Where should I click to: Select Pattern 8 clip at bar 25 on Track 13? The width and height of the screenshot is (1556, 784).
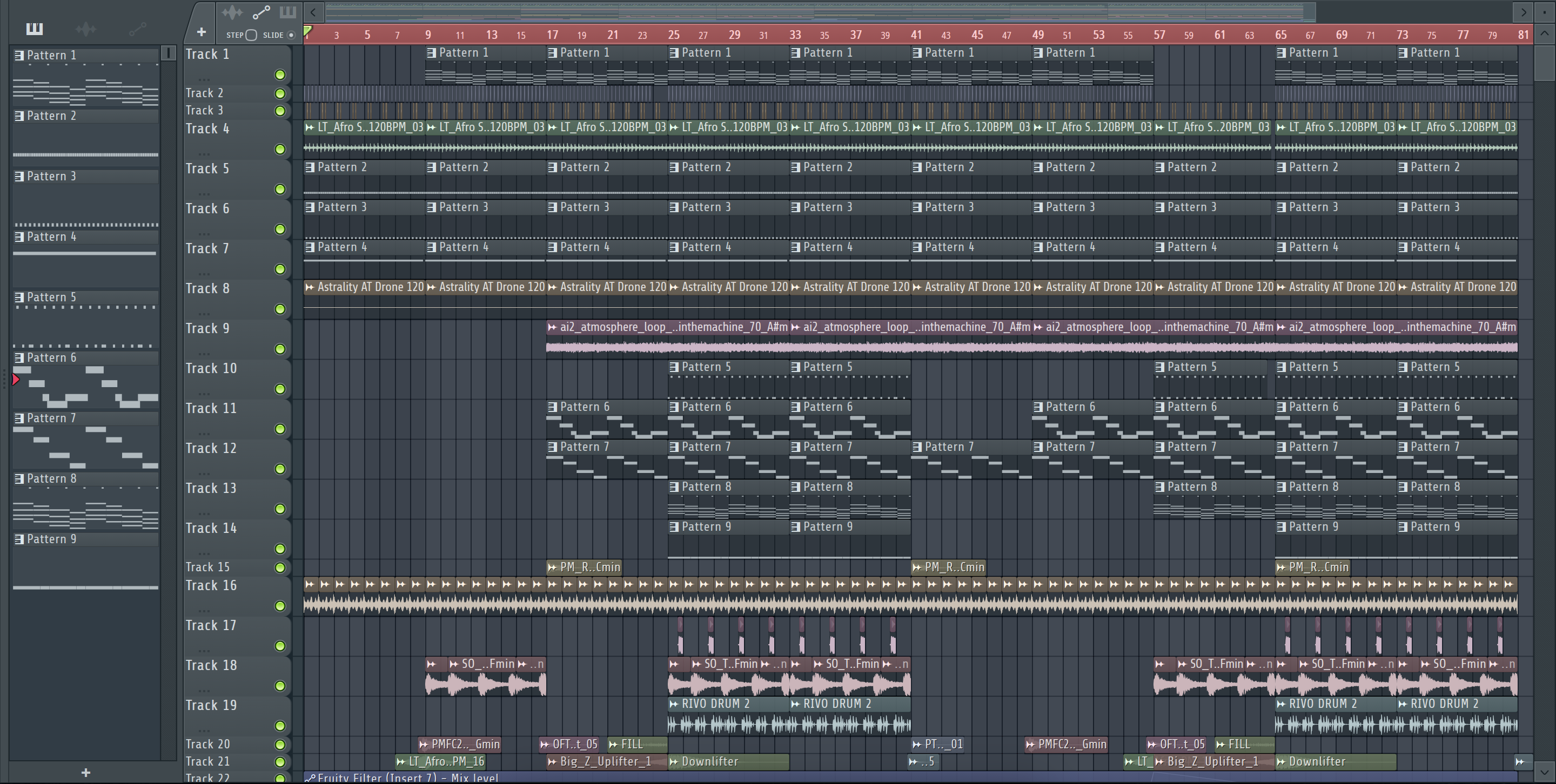[x=728, y=499]
